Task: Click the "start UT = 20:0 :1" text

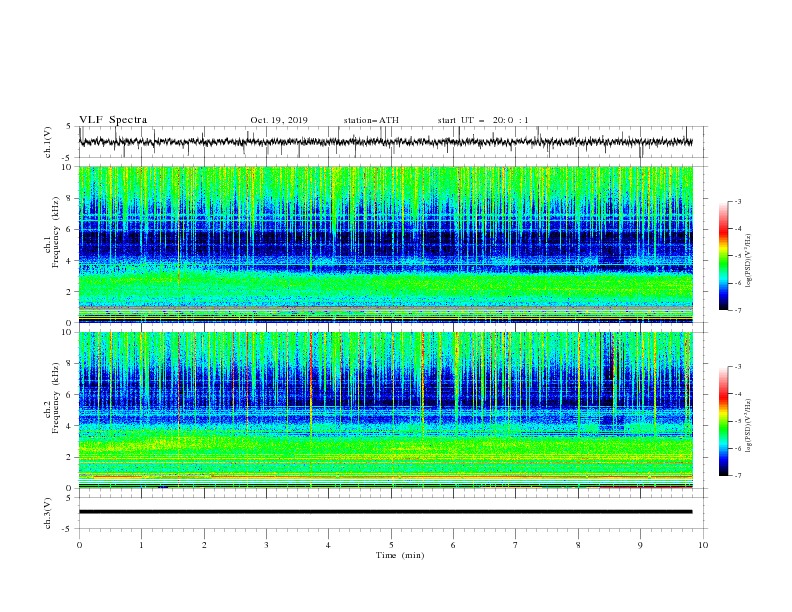Action: point(483,120)
